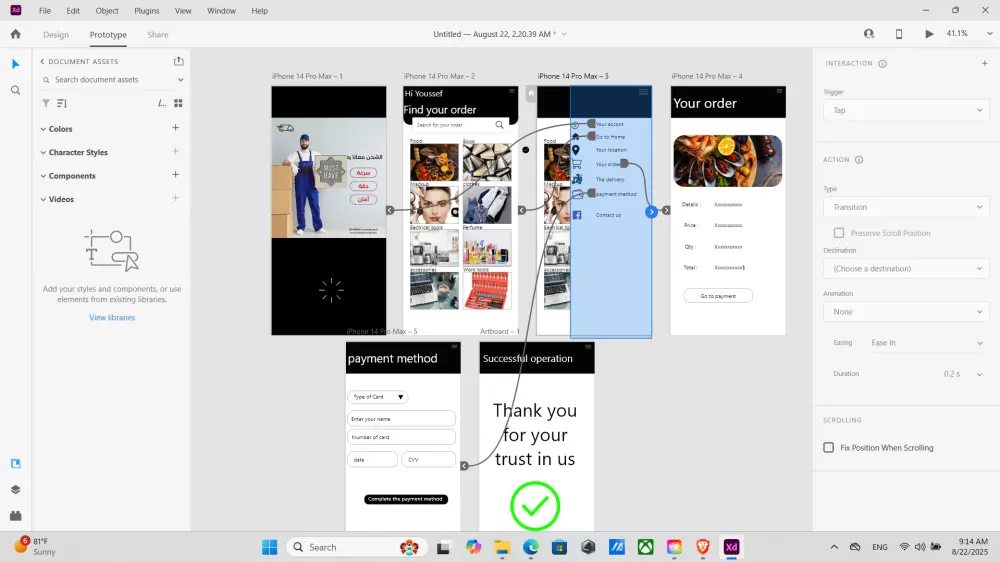This screenshot has height=562, width=1000.
Task: Start desktop preview with play icon
Action: pyautogui.click(x=929, y=34)
